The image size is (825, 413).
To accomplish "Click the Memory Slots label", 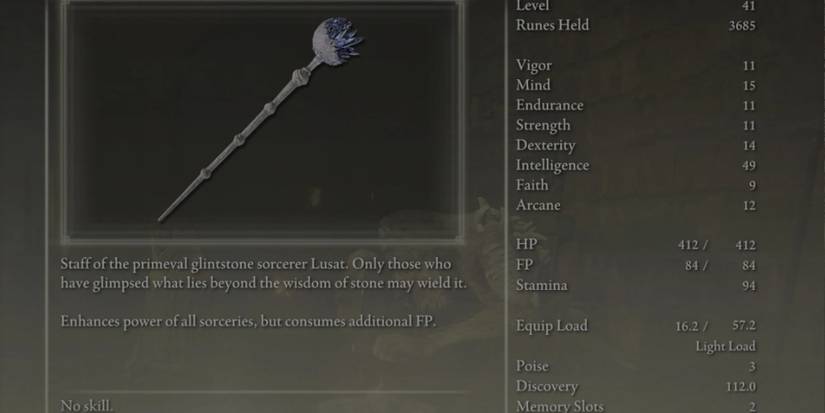I will point(560,406).
